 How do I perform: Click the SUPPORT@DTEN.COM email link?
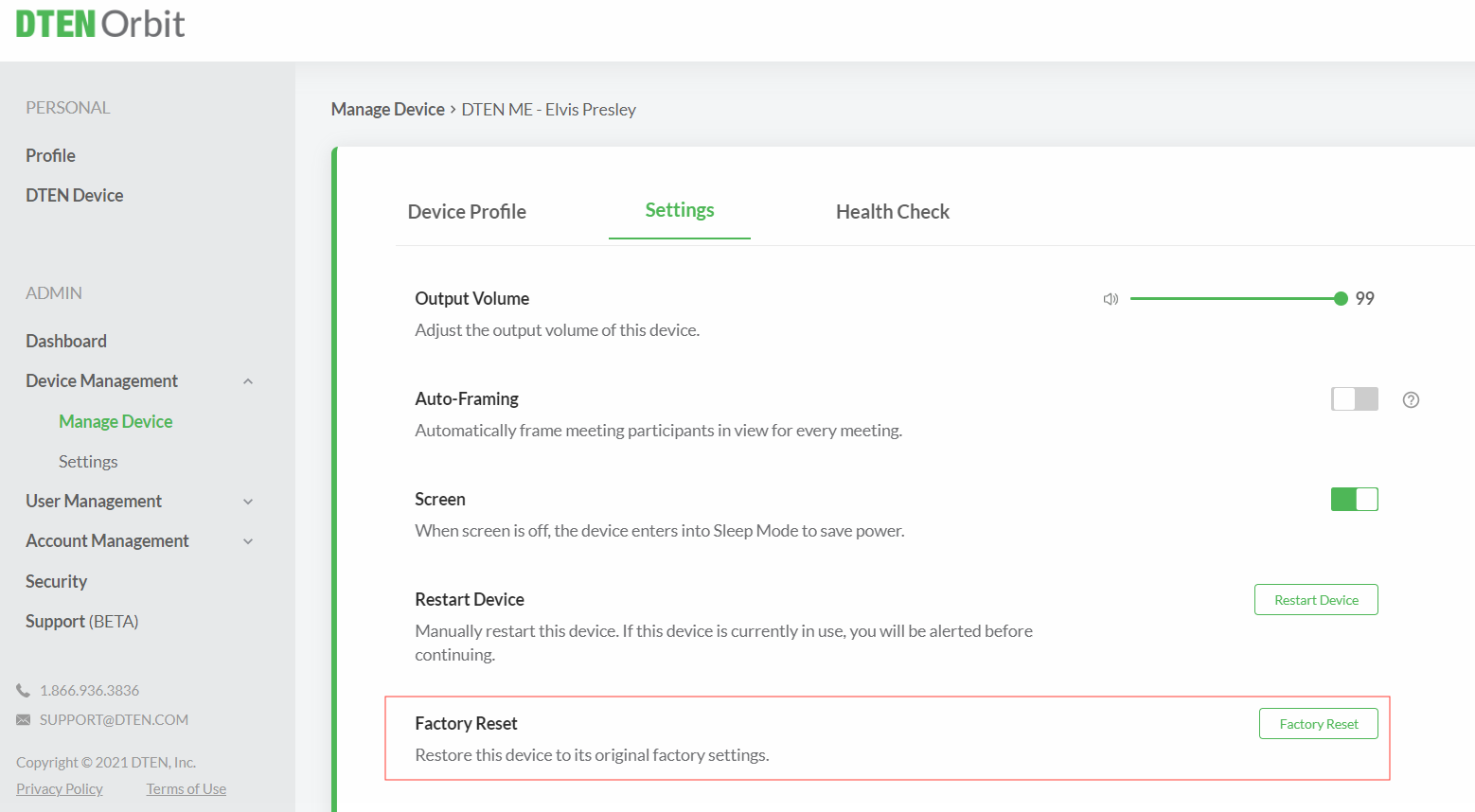point(114,720)
